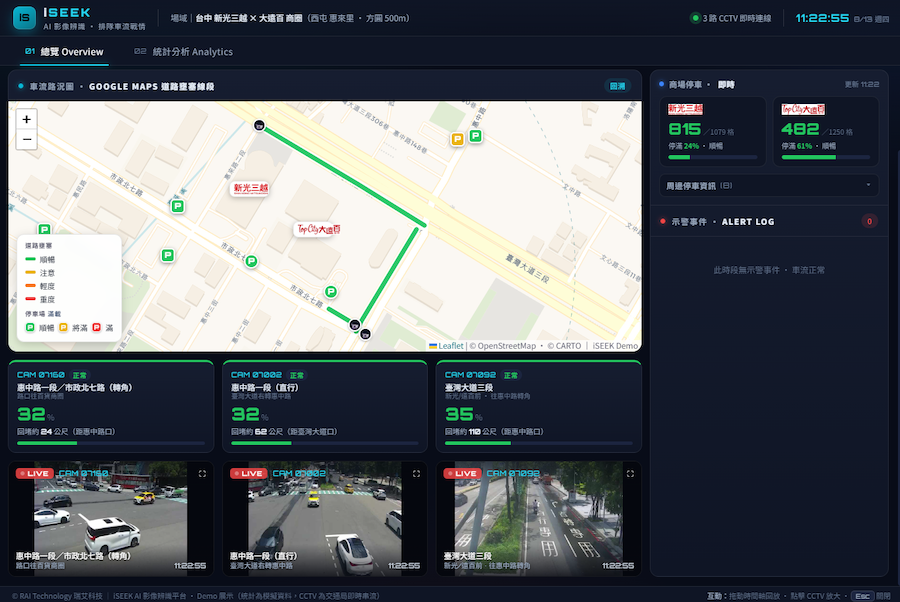This screenshot has width=900, height=602.
Task: Click 新光三越 parking occupancy bar
Action: 712,157
